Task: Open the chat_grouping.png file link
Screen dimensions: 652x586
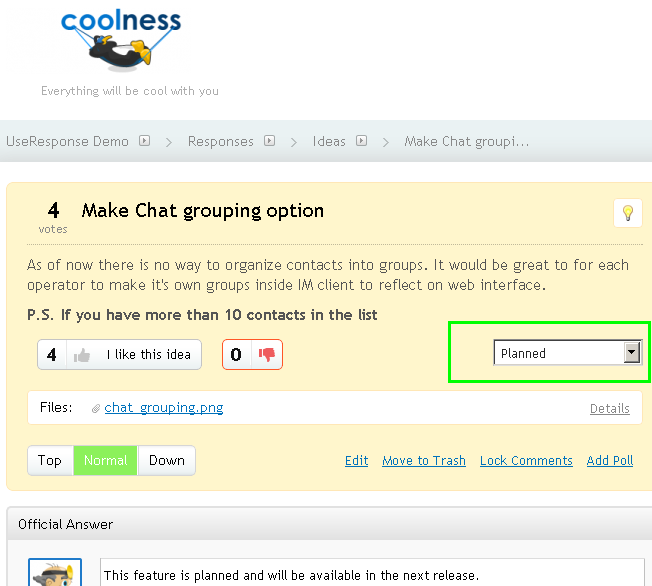Action: coord(164,408)
